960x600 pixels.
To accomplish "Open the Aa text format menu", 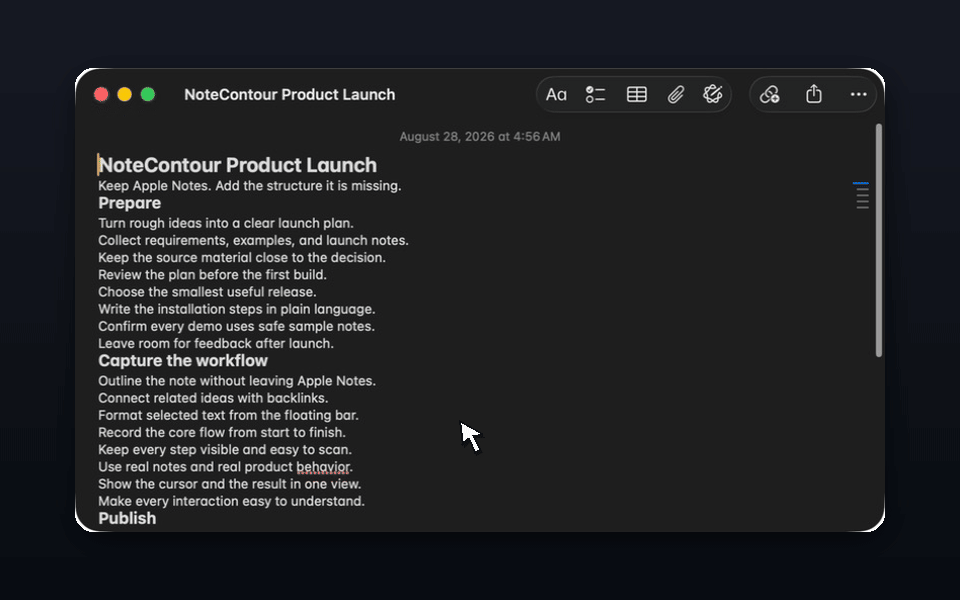I will 556,94.
